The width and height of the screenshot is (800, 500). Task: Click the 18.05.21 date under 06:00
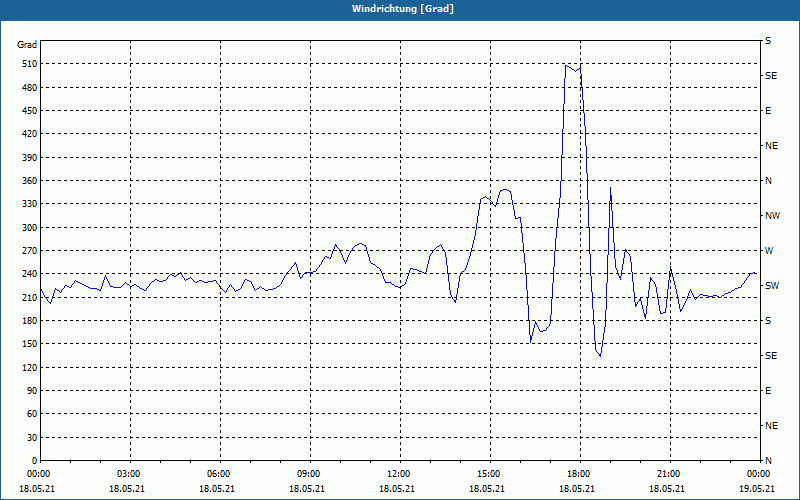point(216,488)
